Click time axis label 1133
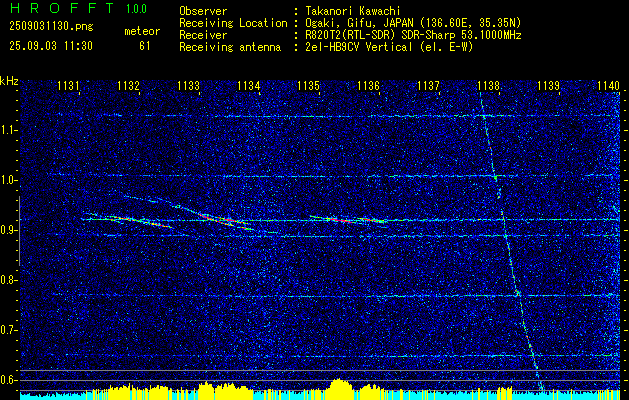 (189, 85)
